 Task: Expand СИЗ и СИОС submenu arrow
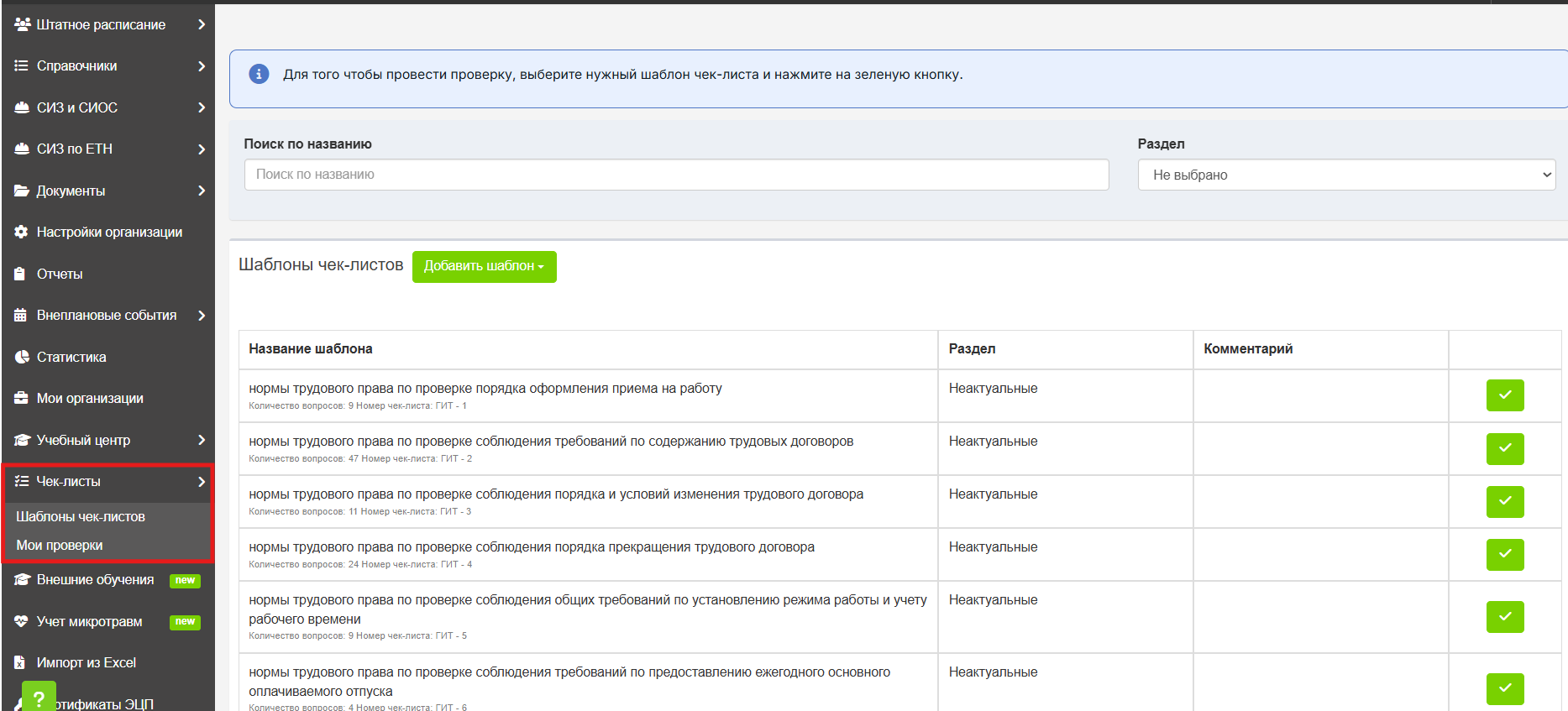[x=202, y=107]
